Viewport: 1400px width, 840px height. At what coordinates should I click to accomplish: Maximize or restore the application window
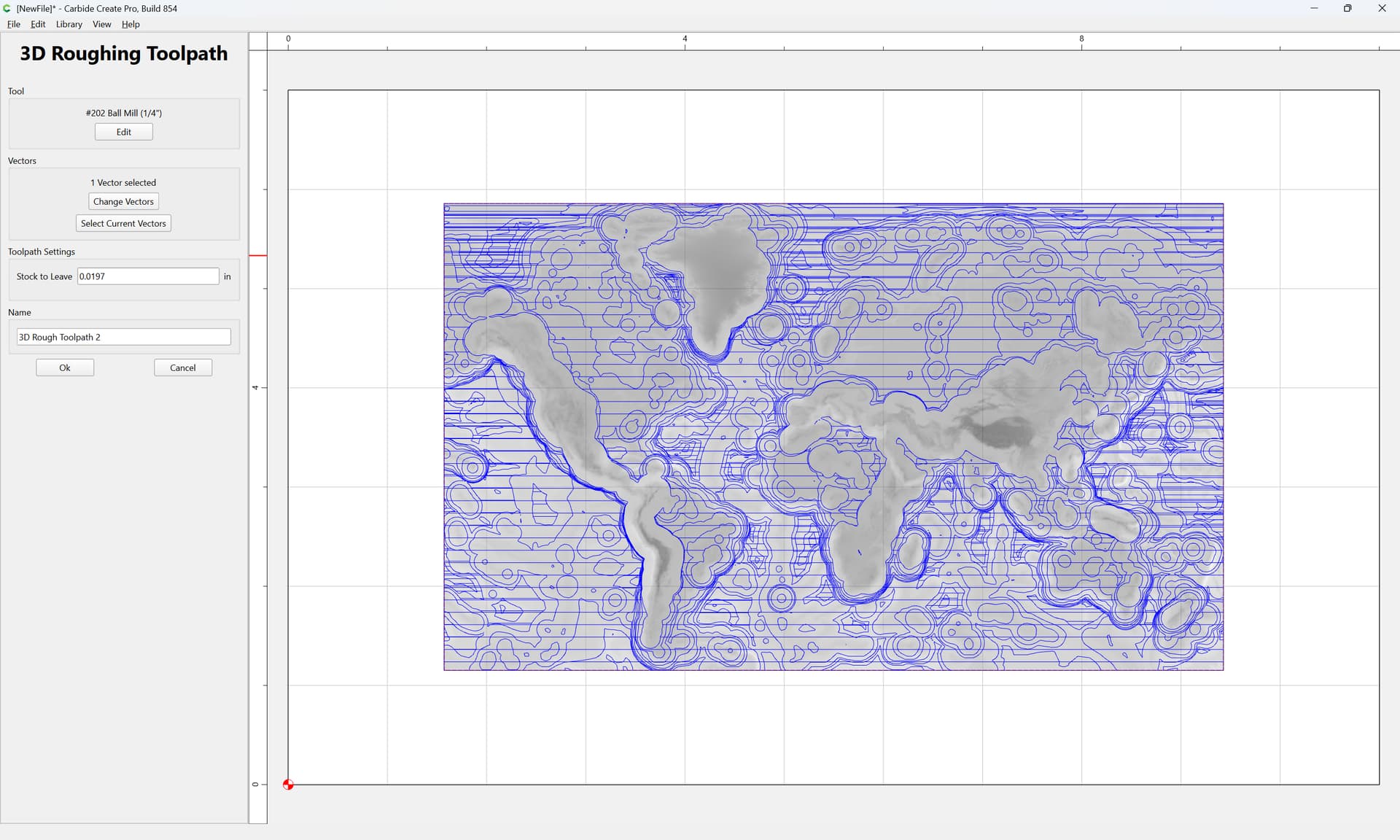[x=1347, y=8]
